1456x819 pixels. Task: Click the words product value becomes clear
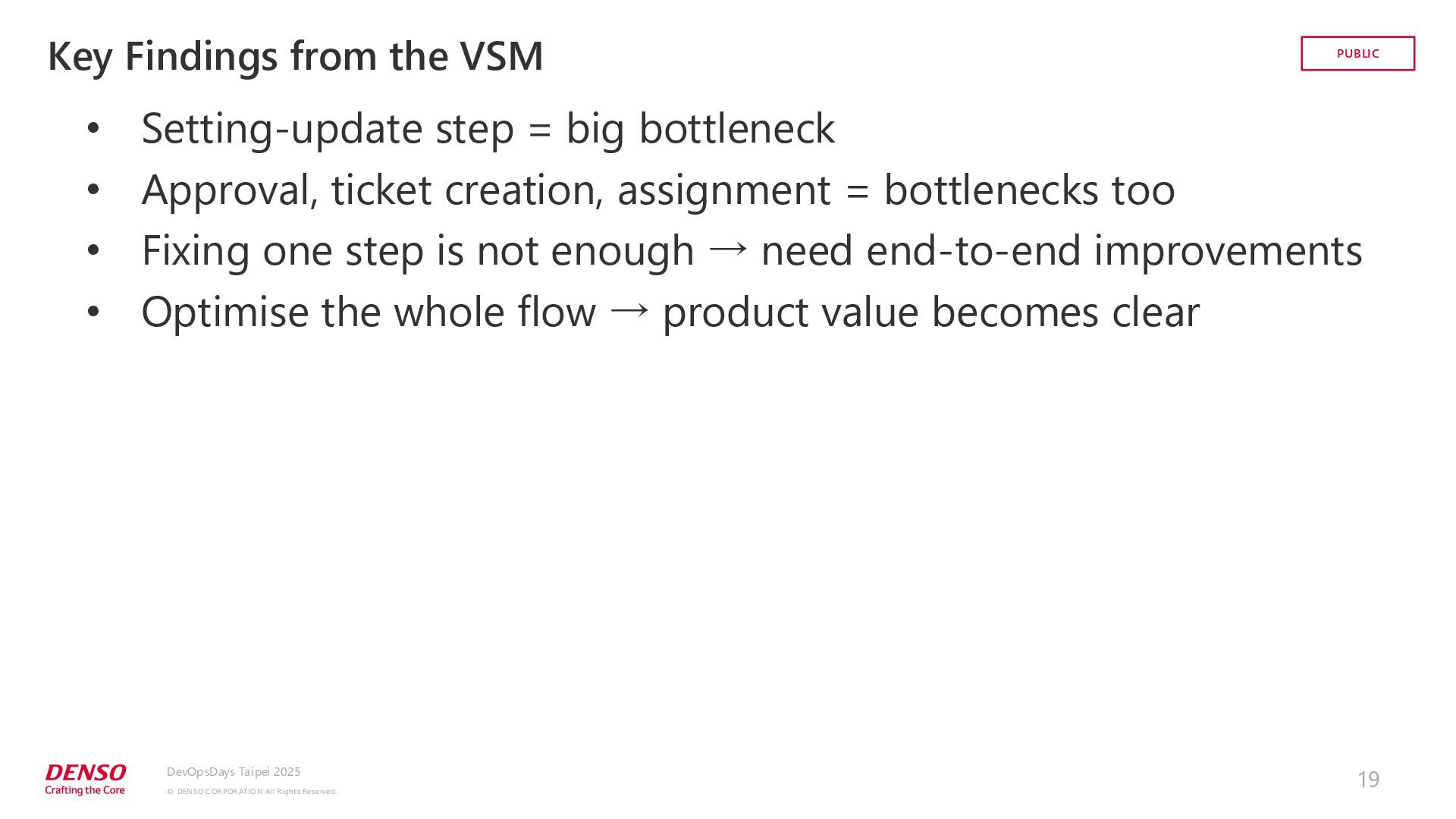931,312
